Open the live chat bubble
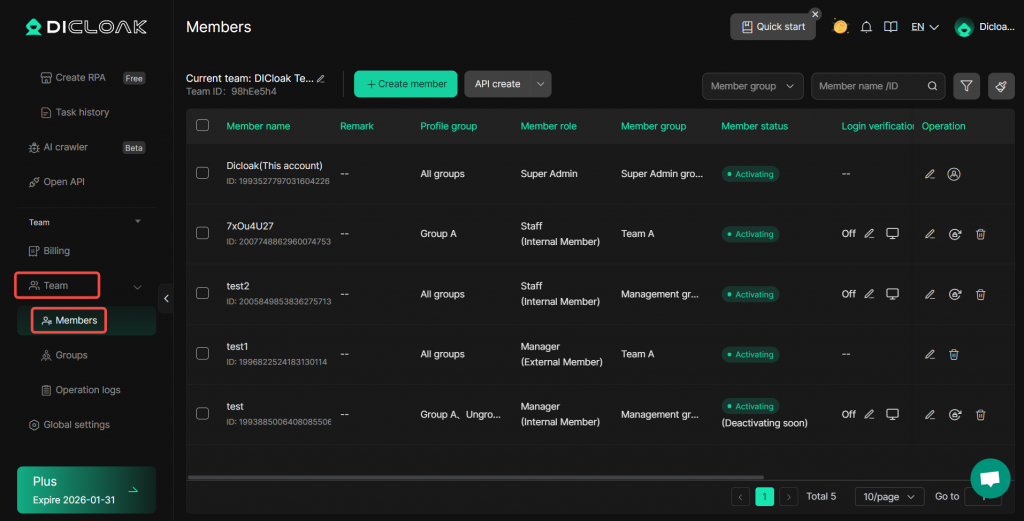 tap(990, 478)
